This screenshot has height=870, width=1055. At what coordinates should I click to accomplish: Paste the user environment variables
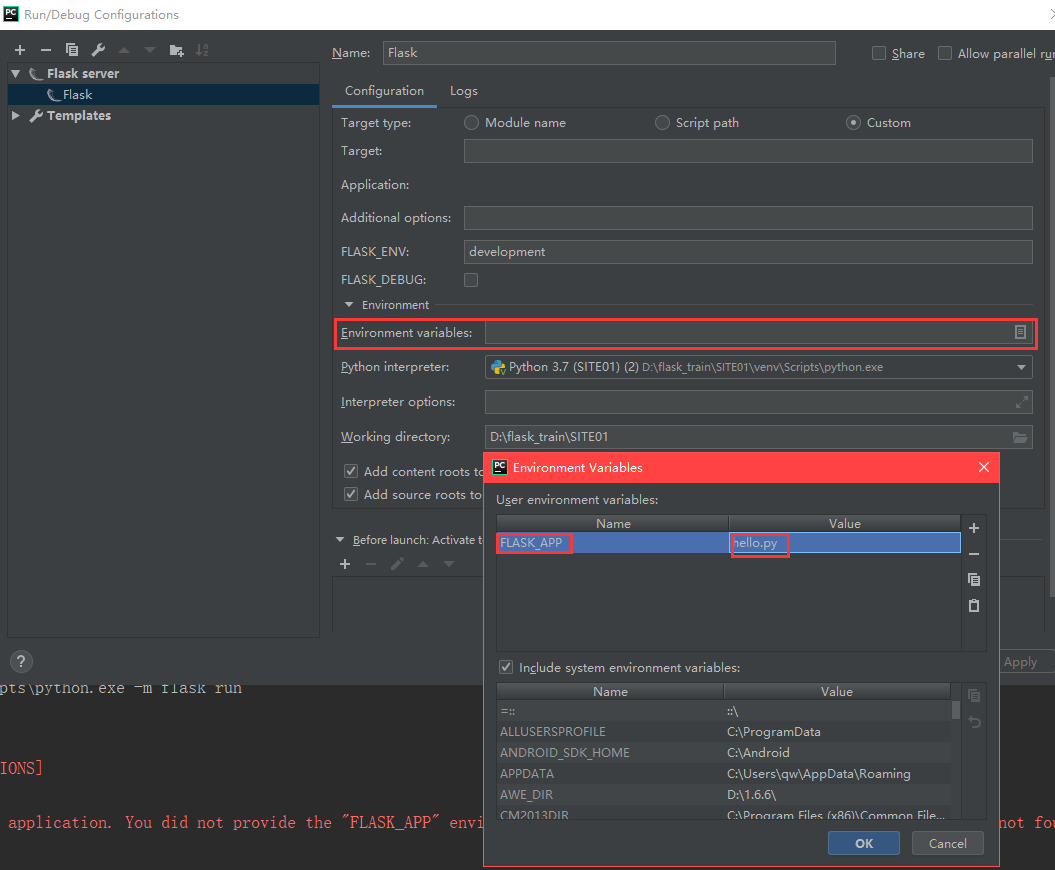[x=974, y=606]
